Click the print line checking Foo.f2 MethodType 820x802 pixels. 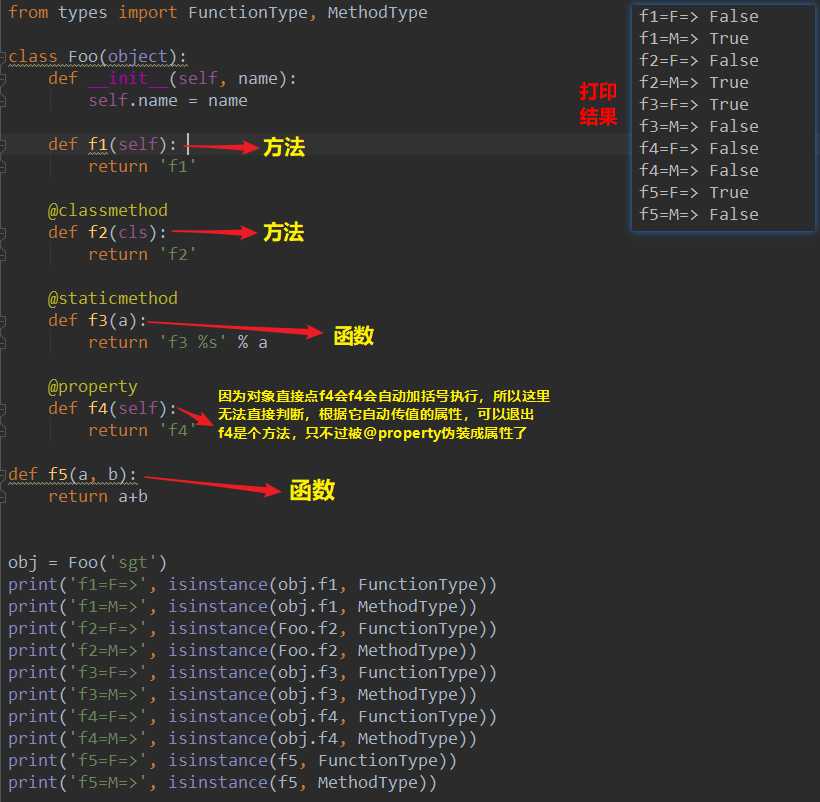click(242, 650)
